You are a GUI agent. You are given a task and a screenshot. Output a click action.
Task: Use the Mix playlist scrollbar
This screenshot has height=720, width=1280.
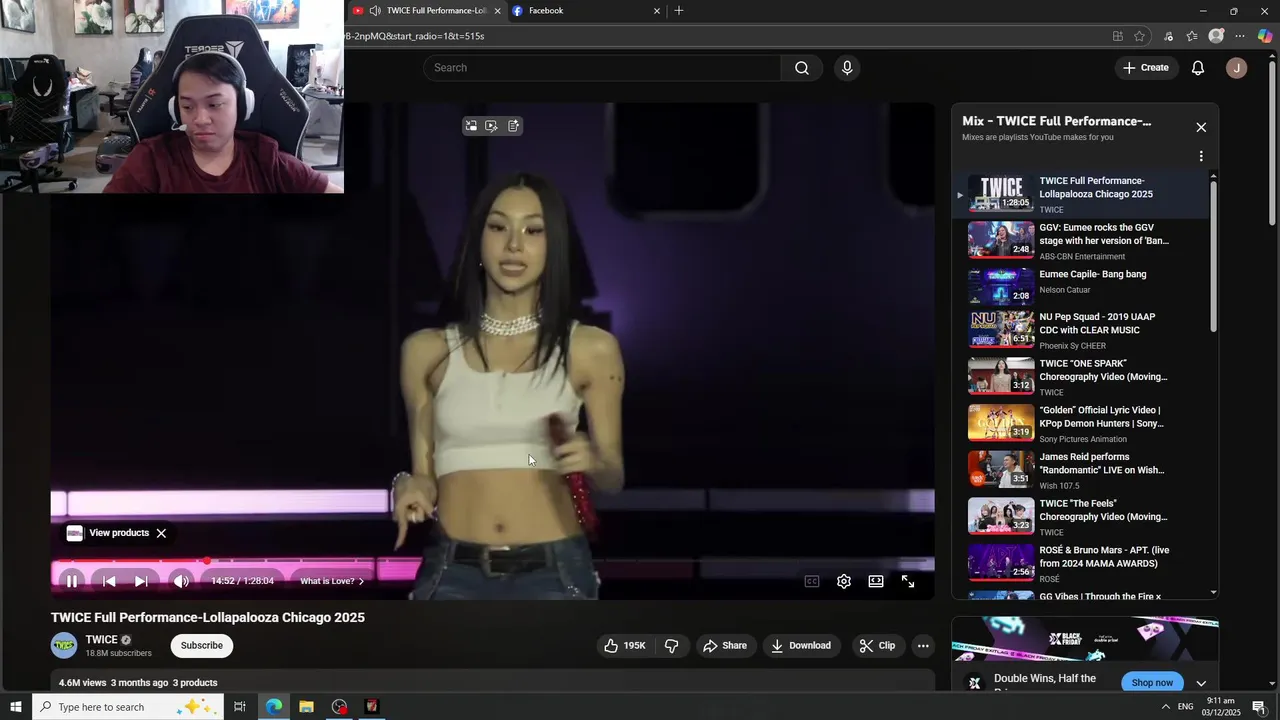pos(1214,257)
